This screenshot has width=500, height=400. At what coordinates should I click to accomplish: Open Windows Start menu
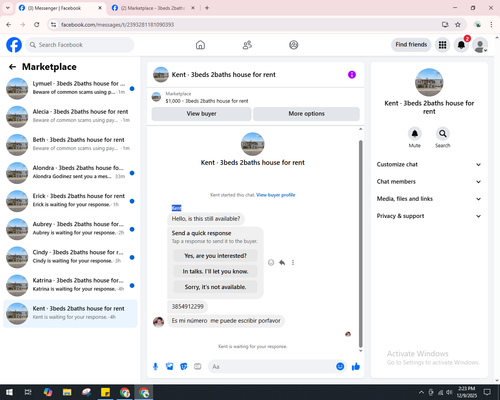(x=9, y=392)
